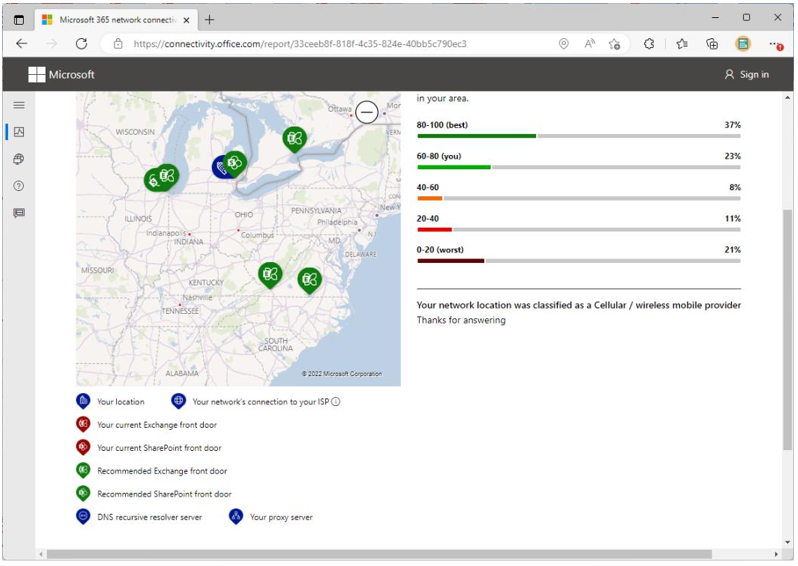Click the 80-100 (best) progress bar
Image resolution: width=798 pixels, height=566 pixels.
(x=579, y=136)
